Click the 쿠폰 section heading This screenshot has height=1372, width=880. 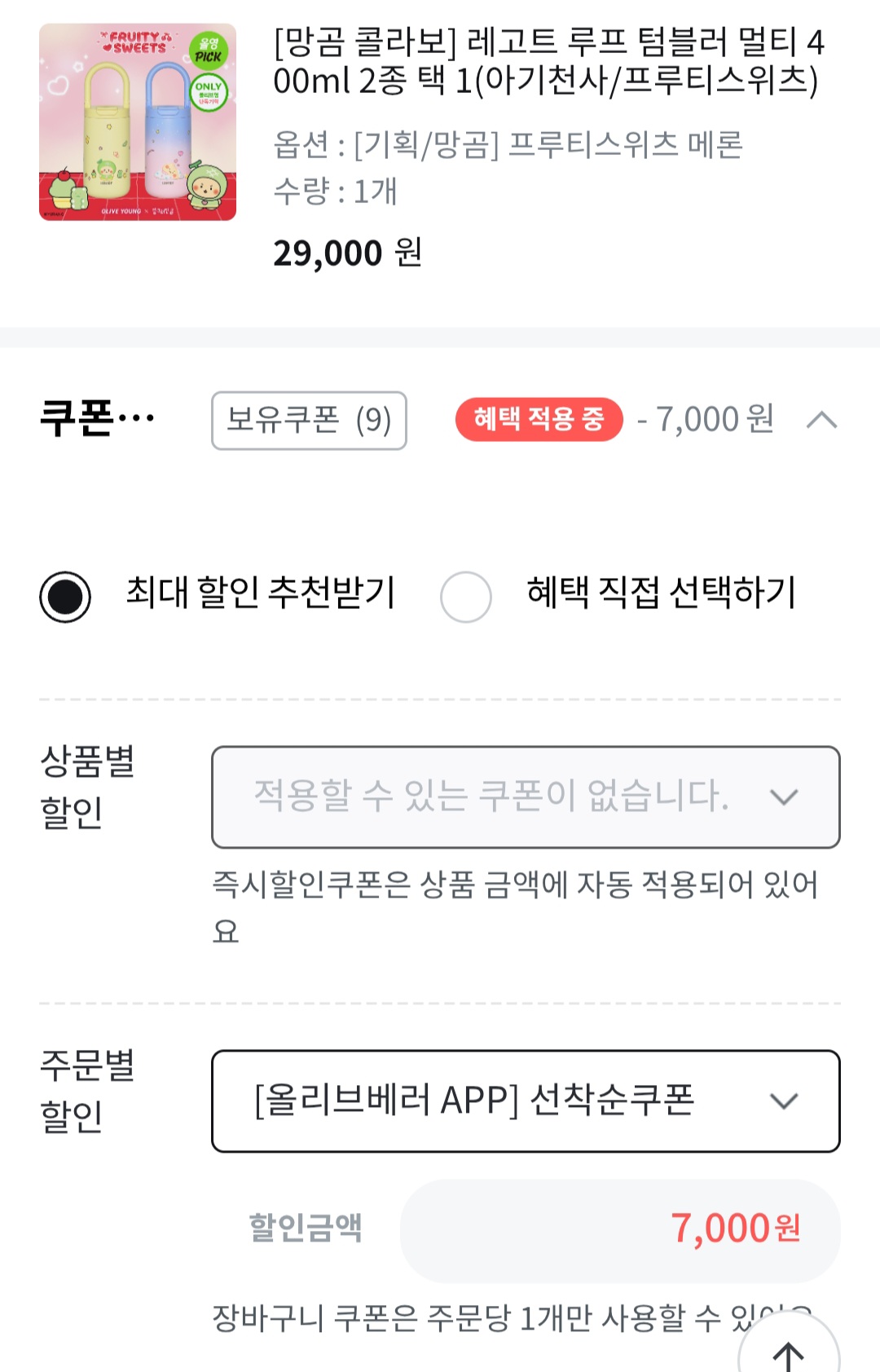[96, 419]
